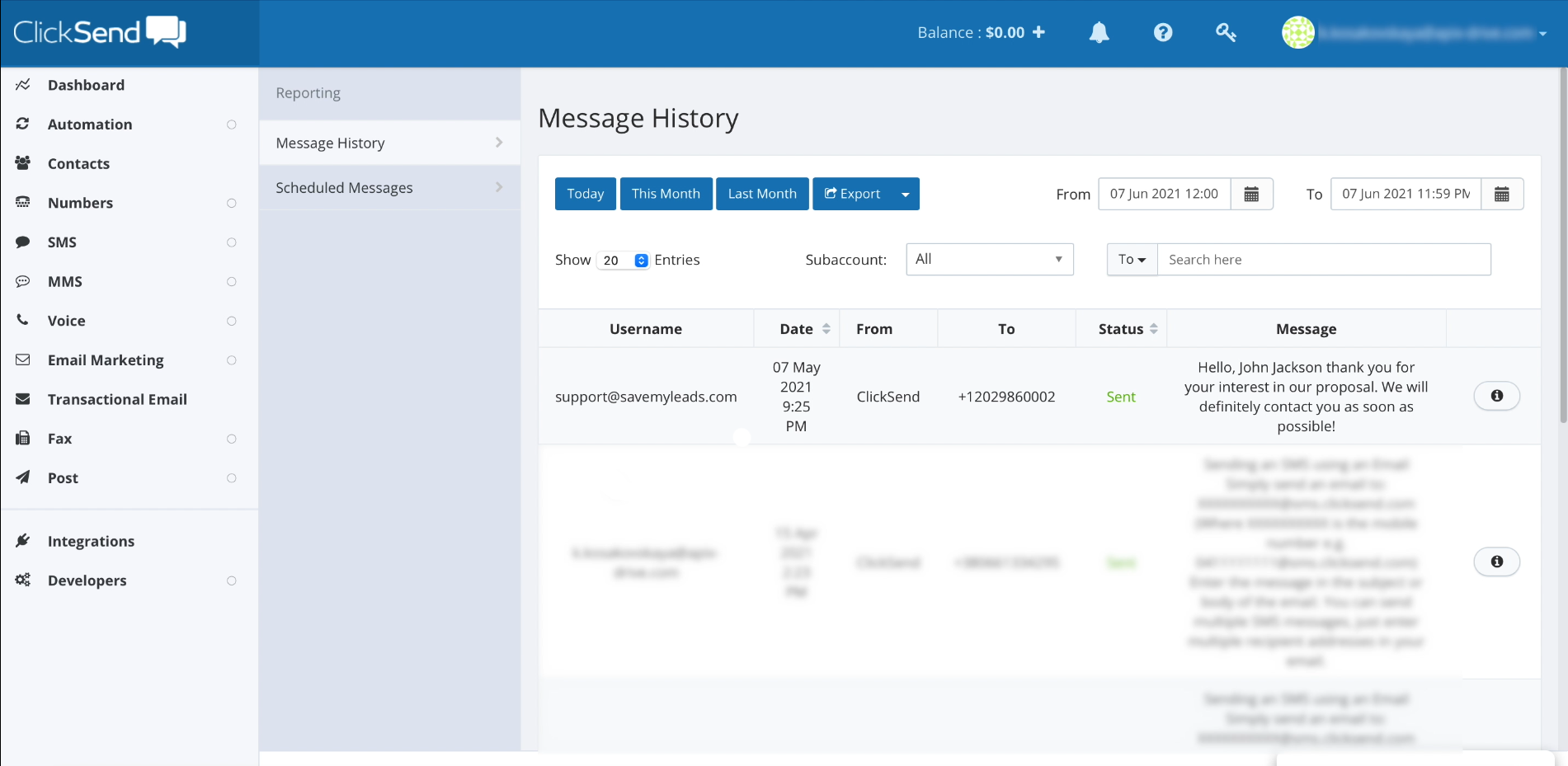Filter messages with This Month button
Image resolution: width=1568 pixels, height=766 pixels.
click(x=666, y=194)
